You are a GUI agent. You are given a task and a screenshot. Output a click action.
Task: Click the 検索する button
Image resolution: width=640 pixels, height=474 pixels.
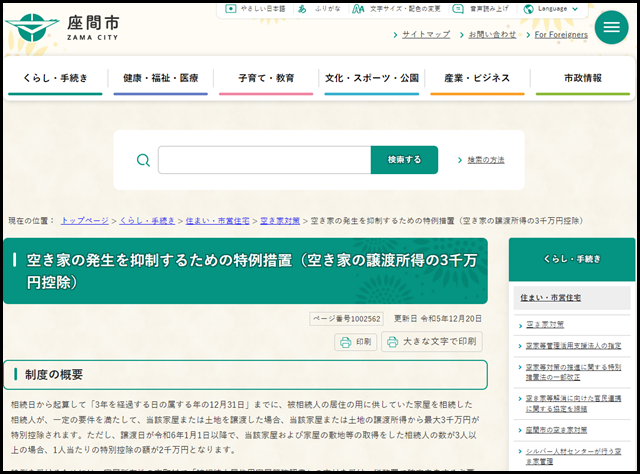(x=404, y=160)
